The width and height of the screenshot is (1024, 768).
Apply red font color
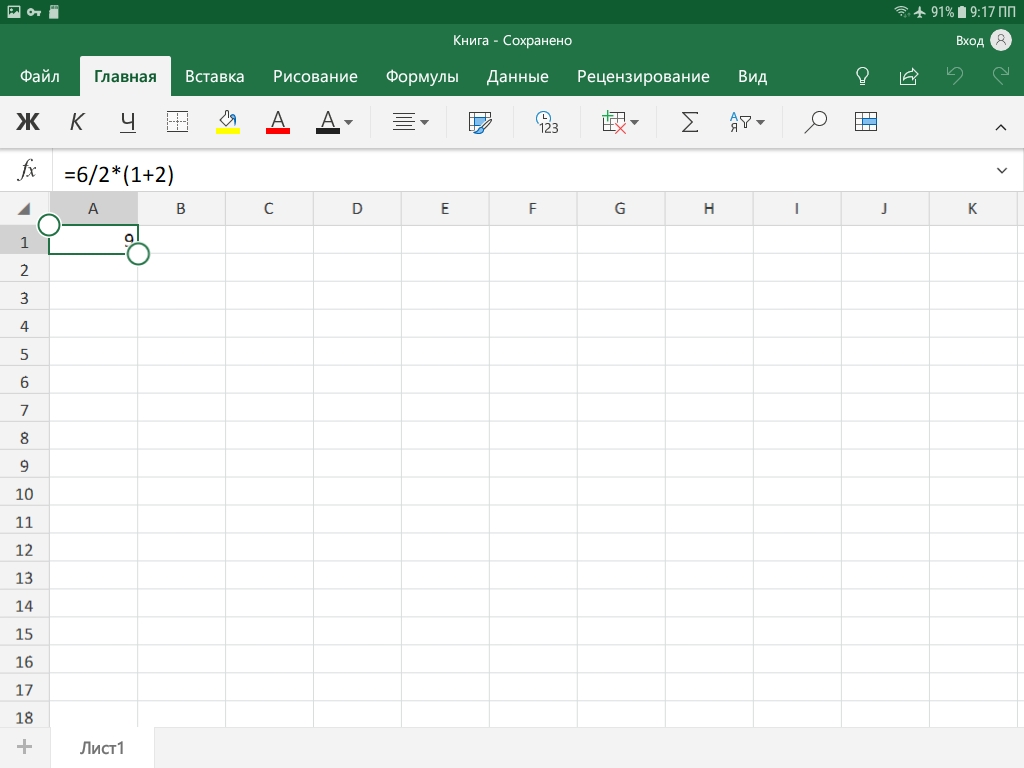[278, 122]
